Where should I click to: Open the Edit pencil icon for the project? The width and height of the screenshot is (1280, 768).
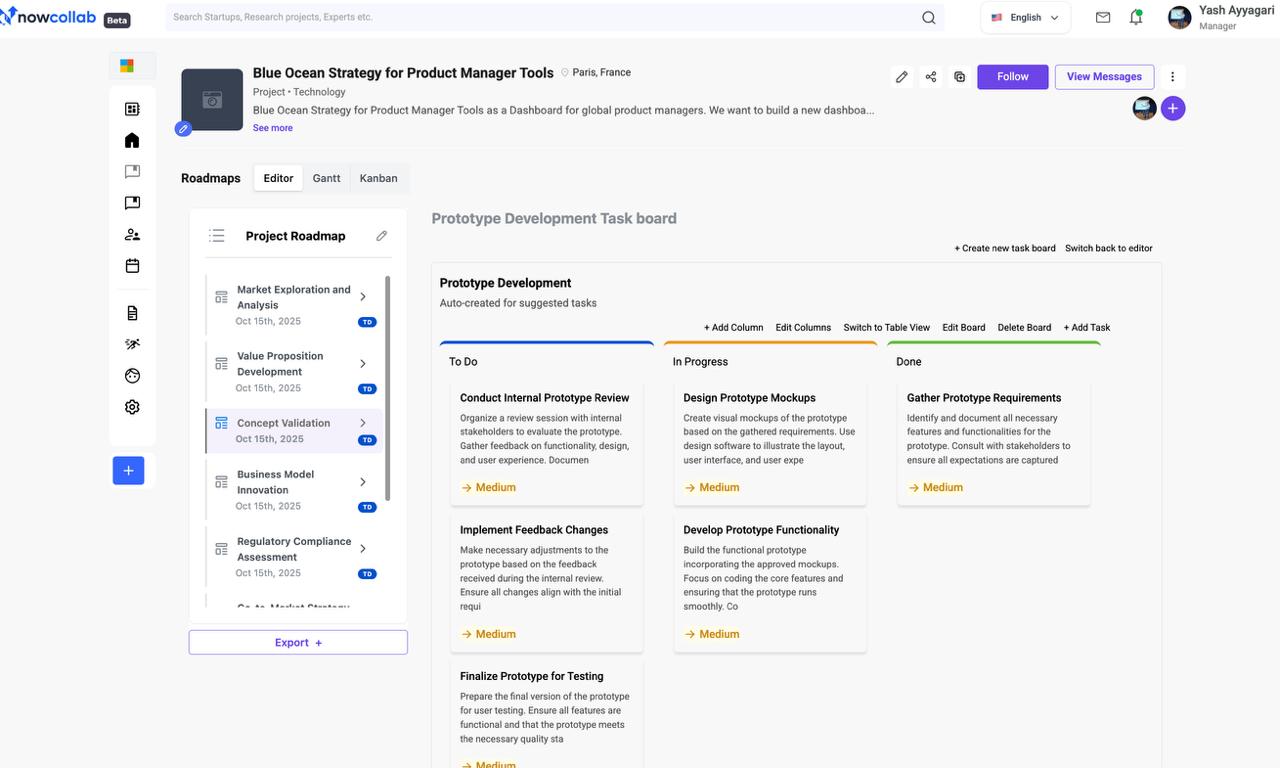tap(901, 76)
